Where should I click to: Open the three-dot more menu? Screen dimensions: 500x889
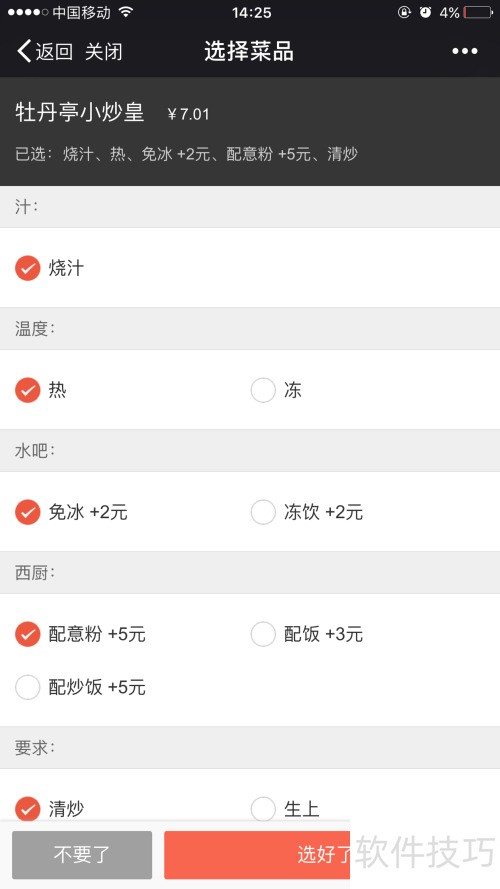[x=465, y=52]
